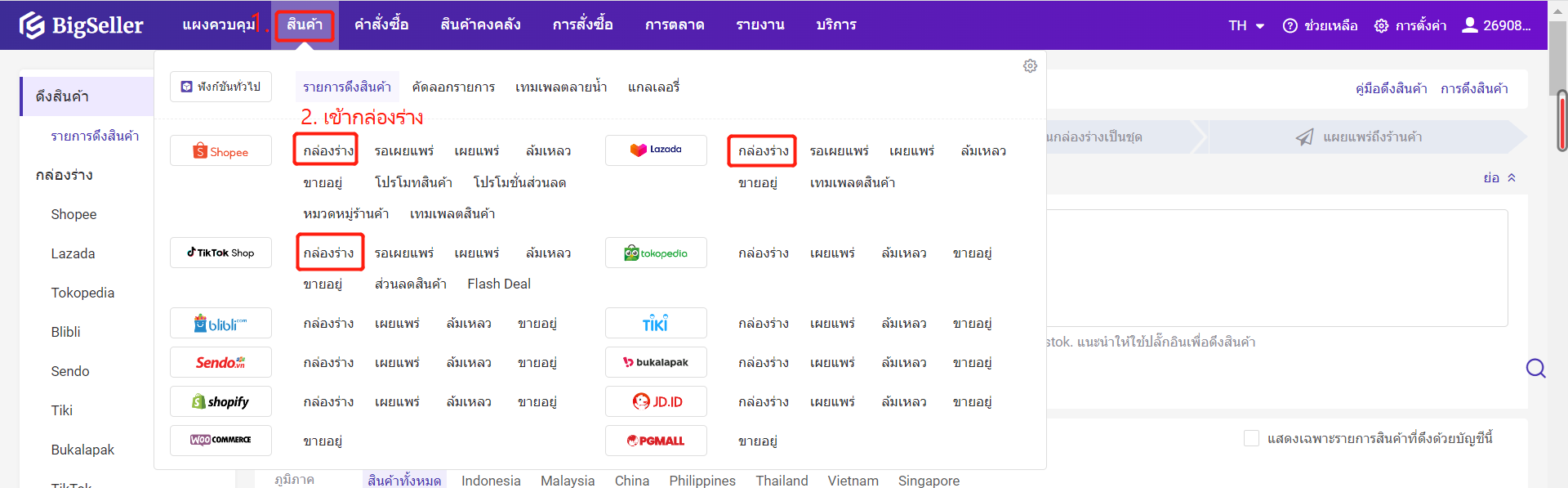Open Tokopedia ล้มเหลว failed list

(x=904, y=253)
